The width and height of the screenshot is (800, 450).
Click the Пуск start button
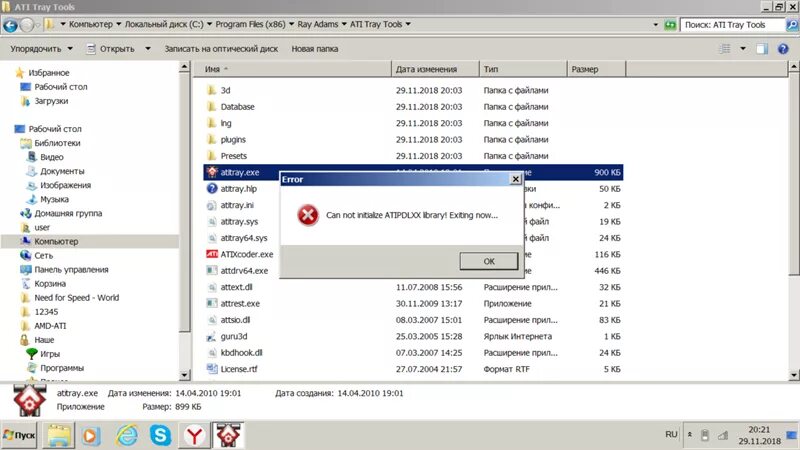pos(19,435)
